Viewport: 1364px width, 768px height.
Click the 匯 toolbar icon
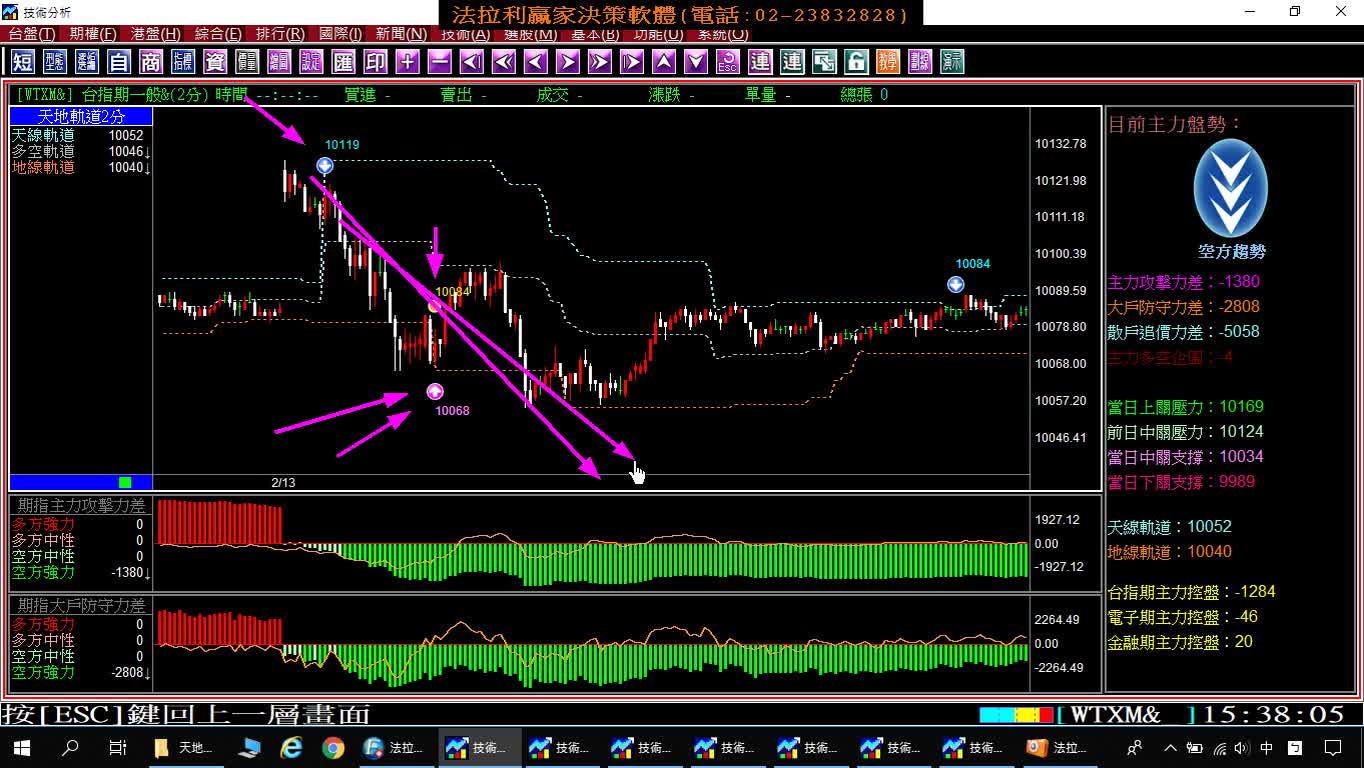[343, 62]
